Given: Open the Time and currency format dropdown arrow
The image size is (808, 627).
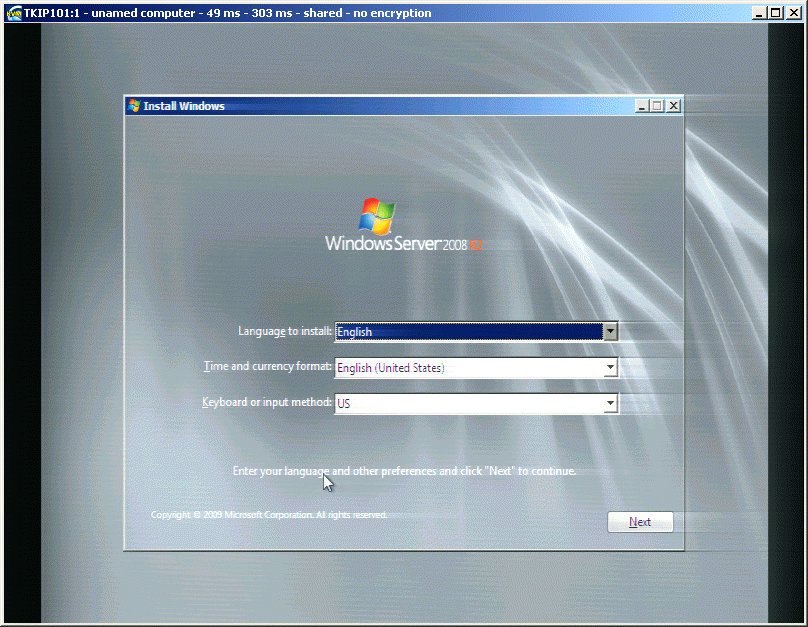Looking at the screenshot, I should 610,367.
